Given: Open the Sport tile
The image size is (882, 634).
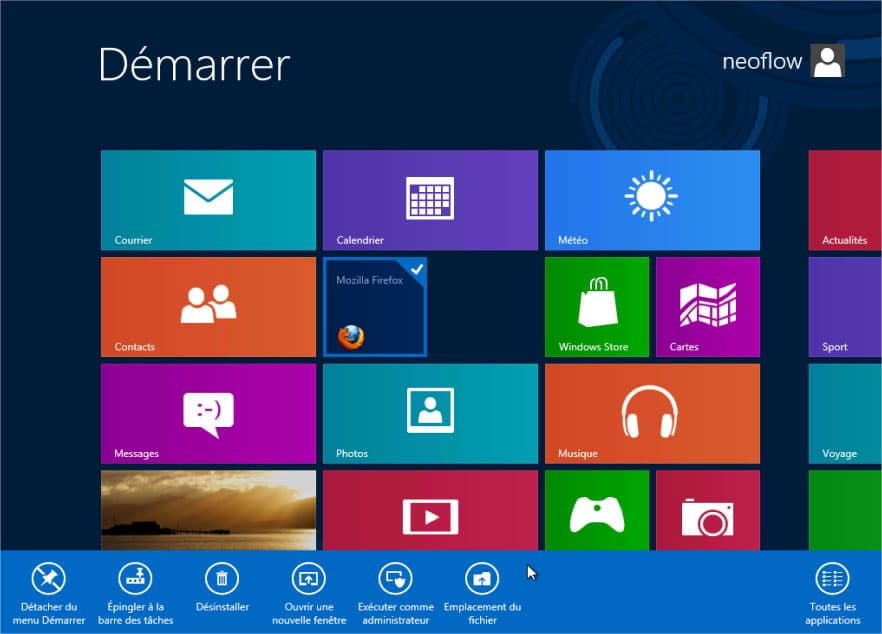Looking at the screenshot, I should [x=845, y=307].
